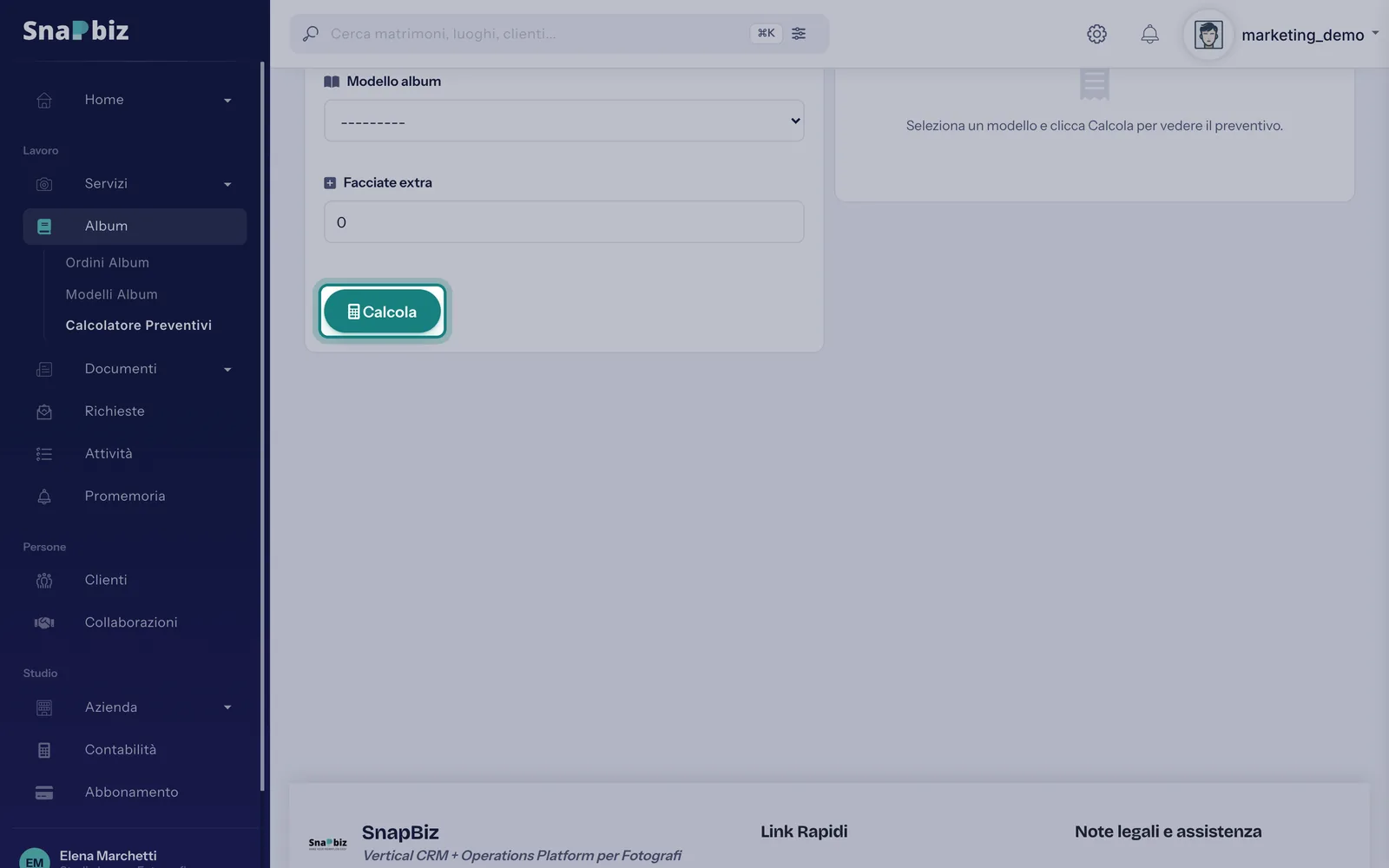Click the Documenti icon in sidebar
The image size is (1389, 868).
point(44,370)
